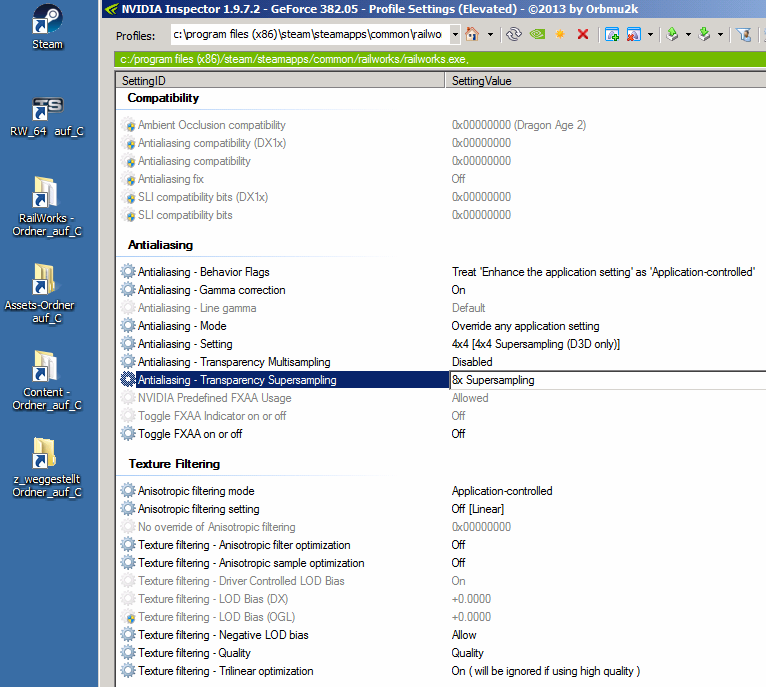766x687 pixels.
Task: Click the window icon with the red X
Action: click(634, 34)
